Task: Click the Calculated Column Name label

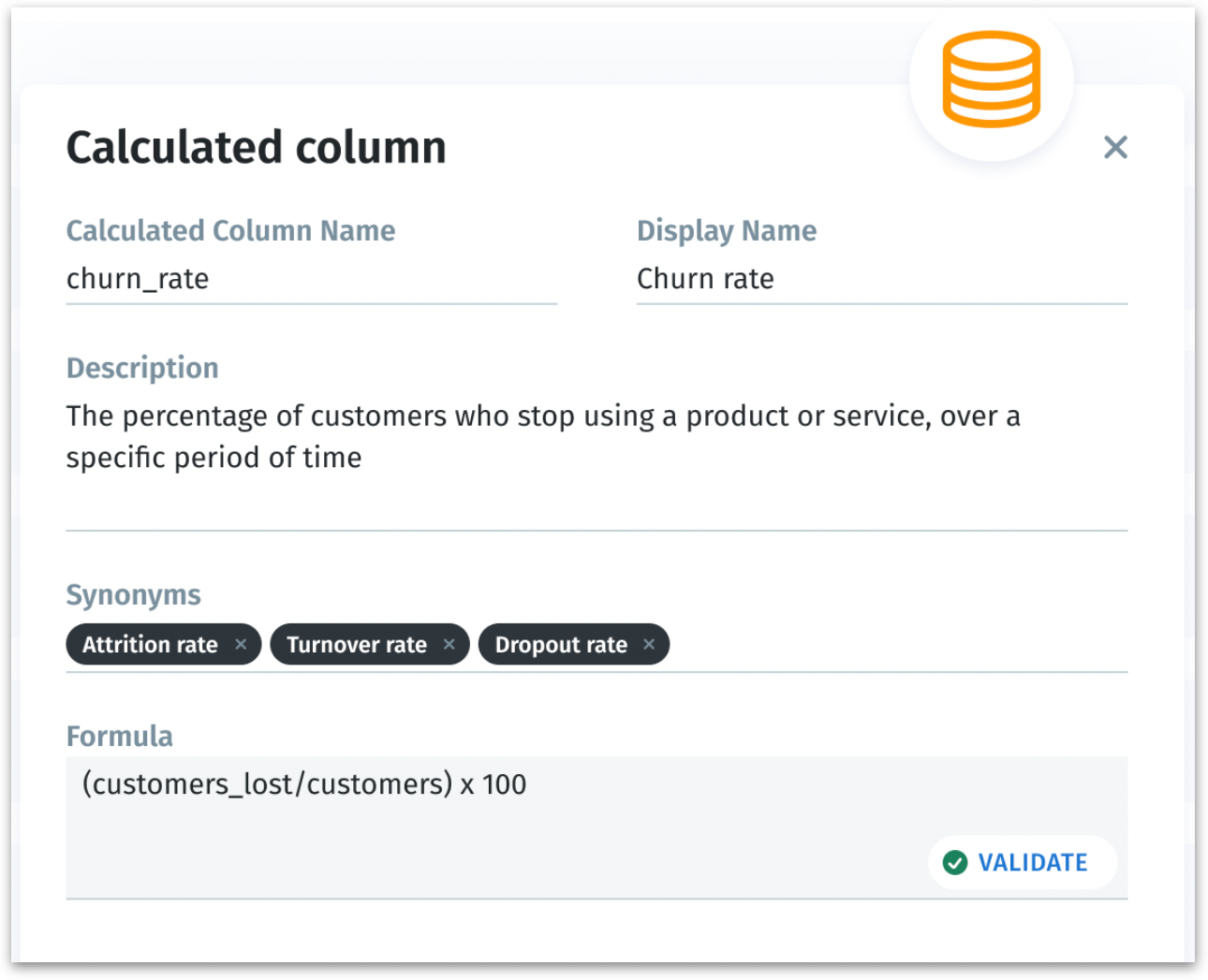Action: click(230, 231)
